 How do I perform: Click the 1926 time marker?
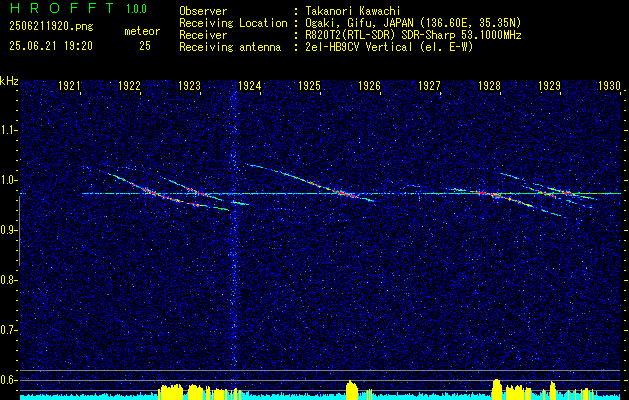pyautogui.click(x=369, y=86)
